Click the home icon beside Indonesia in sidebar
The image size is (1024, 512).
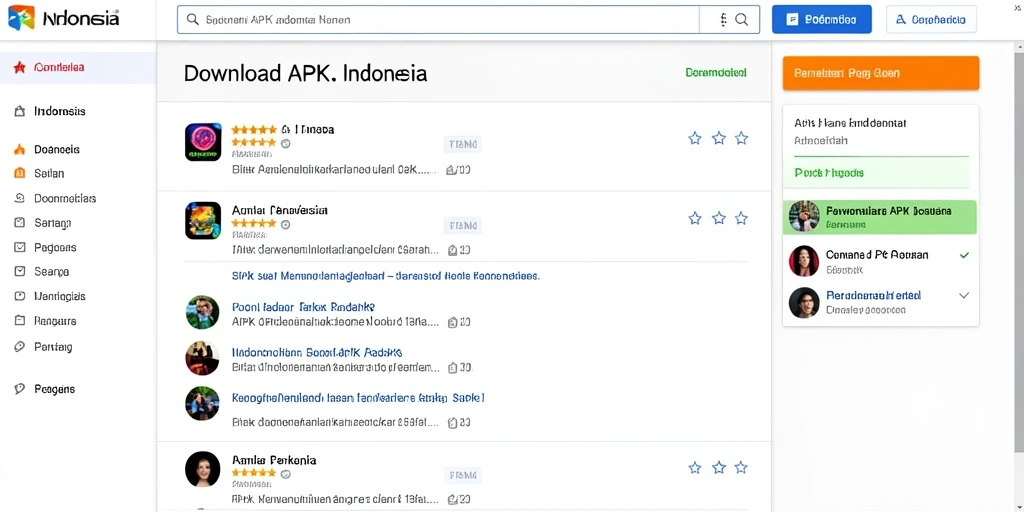20,111
